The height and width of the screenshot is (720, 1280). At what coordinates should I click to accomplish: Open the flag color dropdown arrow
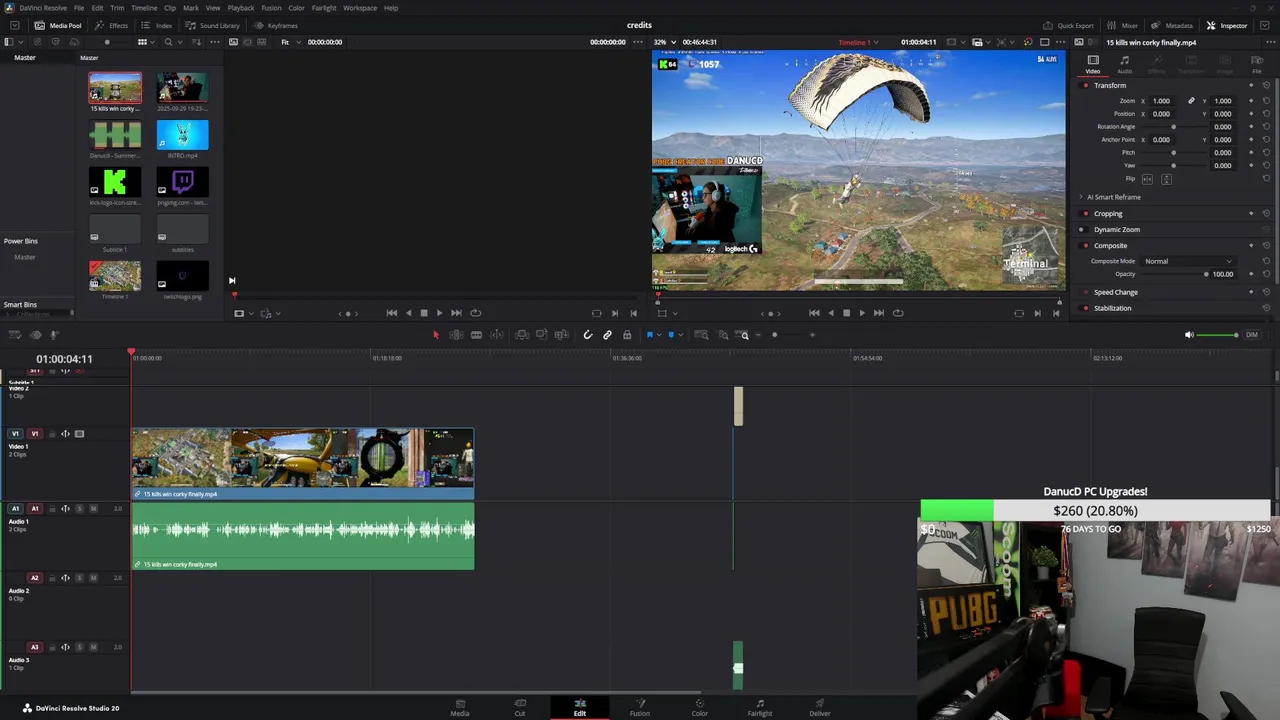(x=659, y=335)
